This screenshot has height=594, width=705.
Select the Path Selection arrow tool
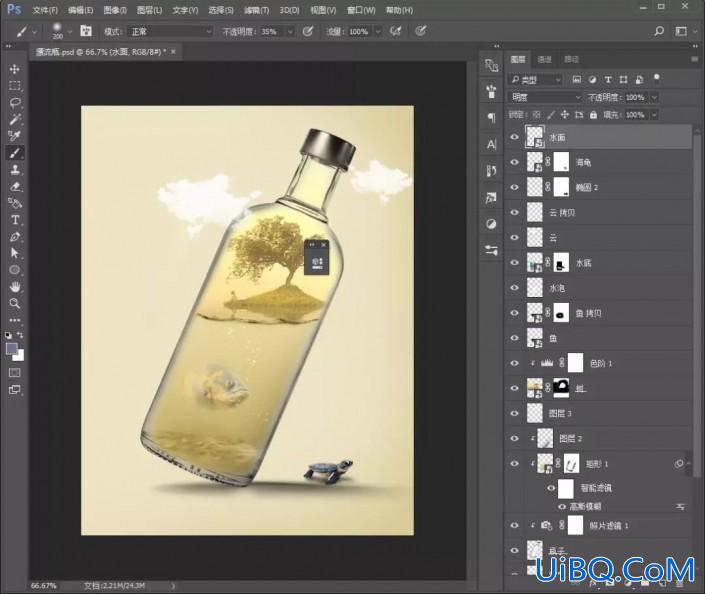(14, 253)
